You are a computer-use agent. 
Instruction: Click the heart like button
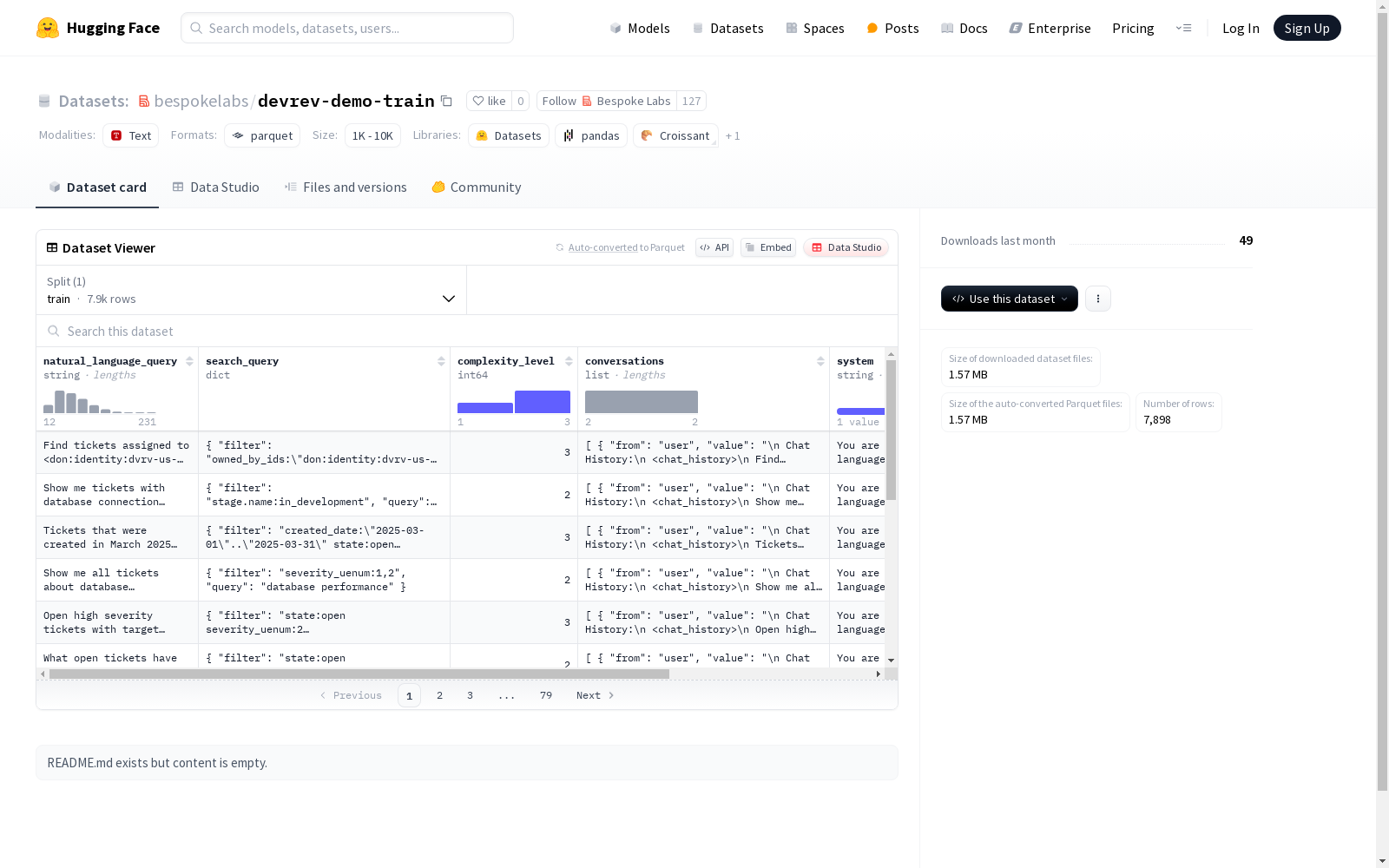click(489, 101)
